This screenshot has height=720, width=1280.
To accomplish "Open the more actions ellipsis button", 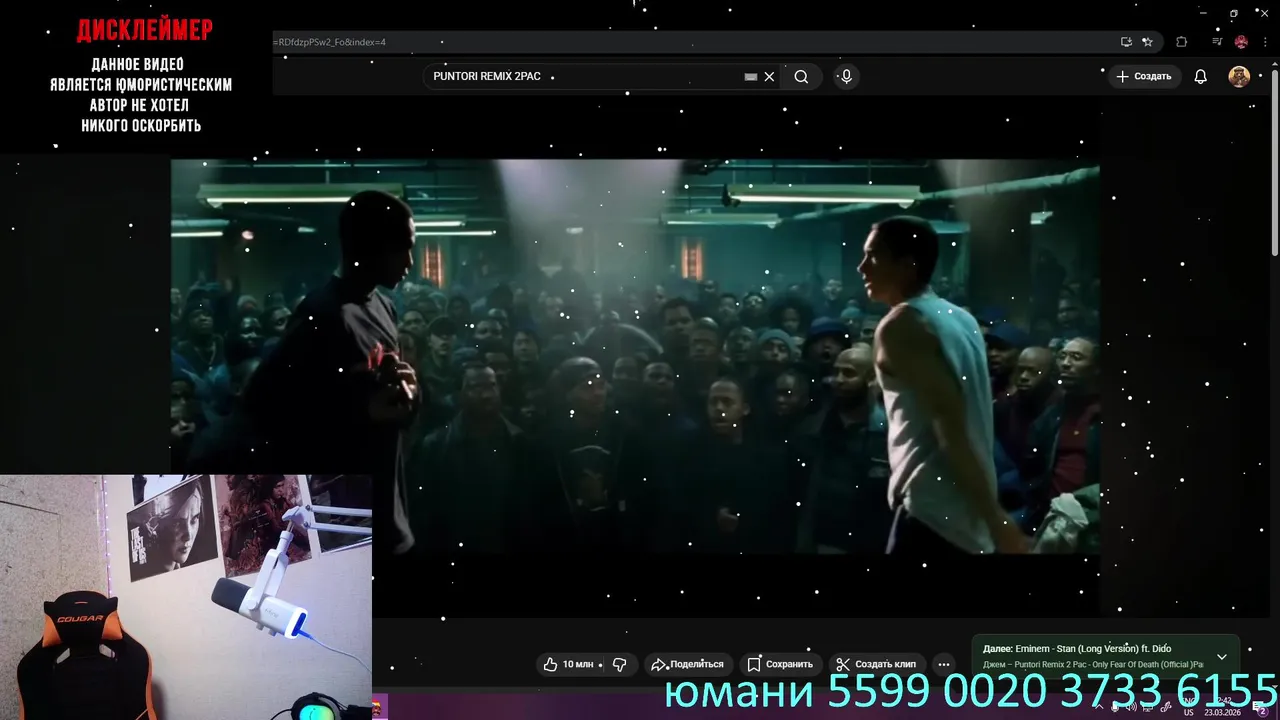I will pos(943,664).
